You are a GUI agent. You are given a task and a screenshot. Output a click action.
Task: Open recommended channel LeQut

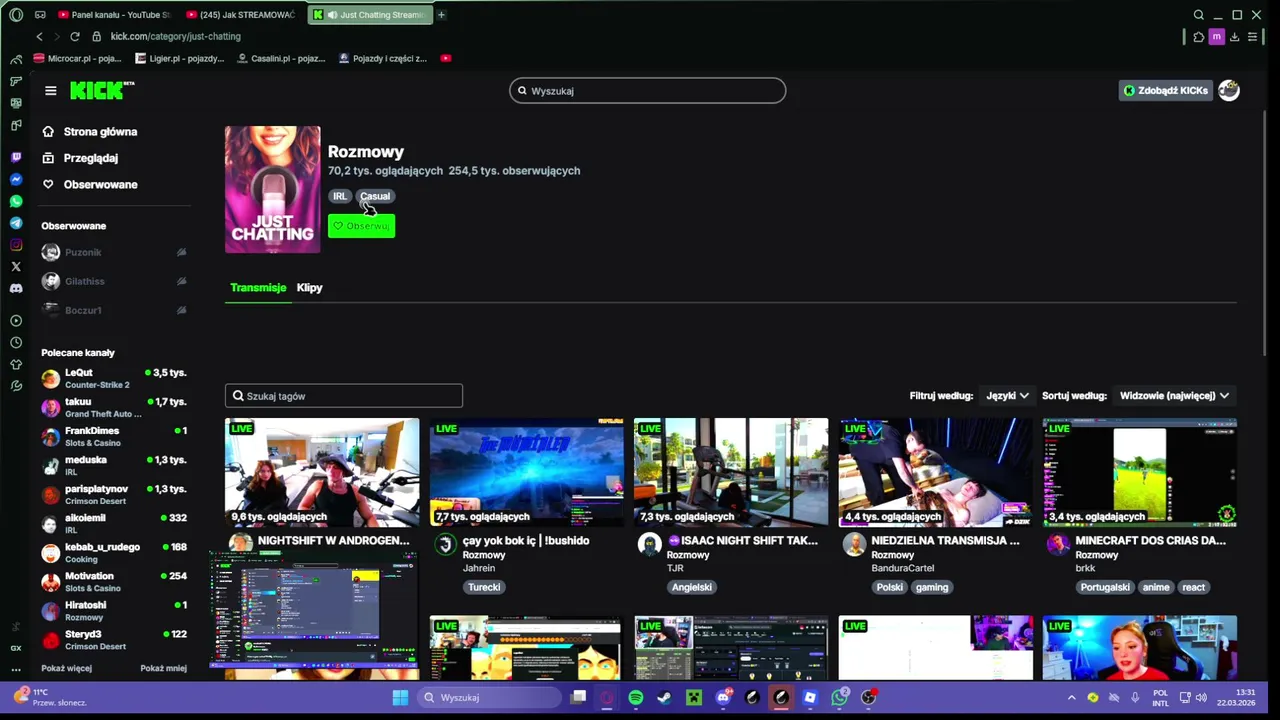pyautogui.click(x=114, y=379)
